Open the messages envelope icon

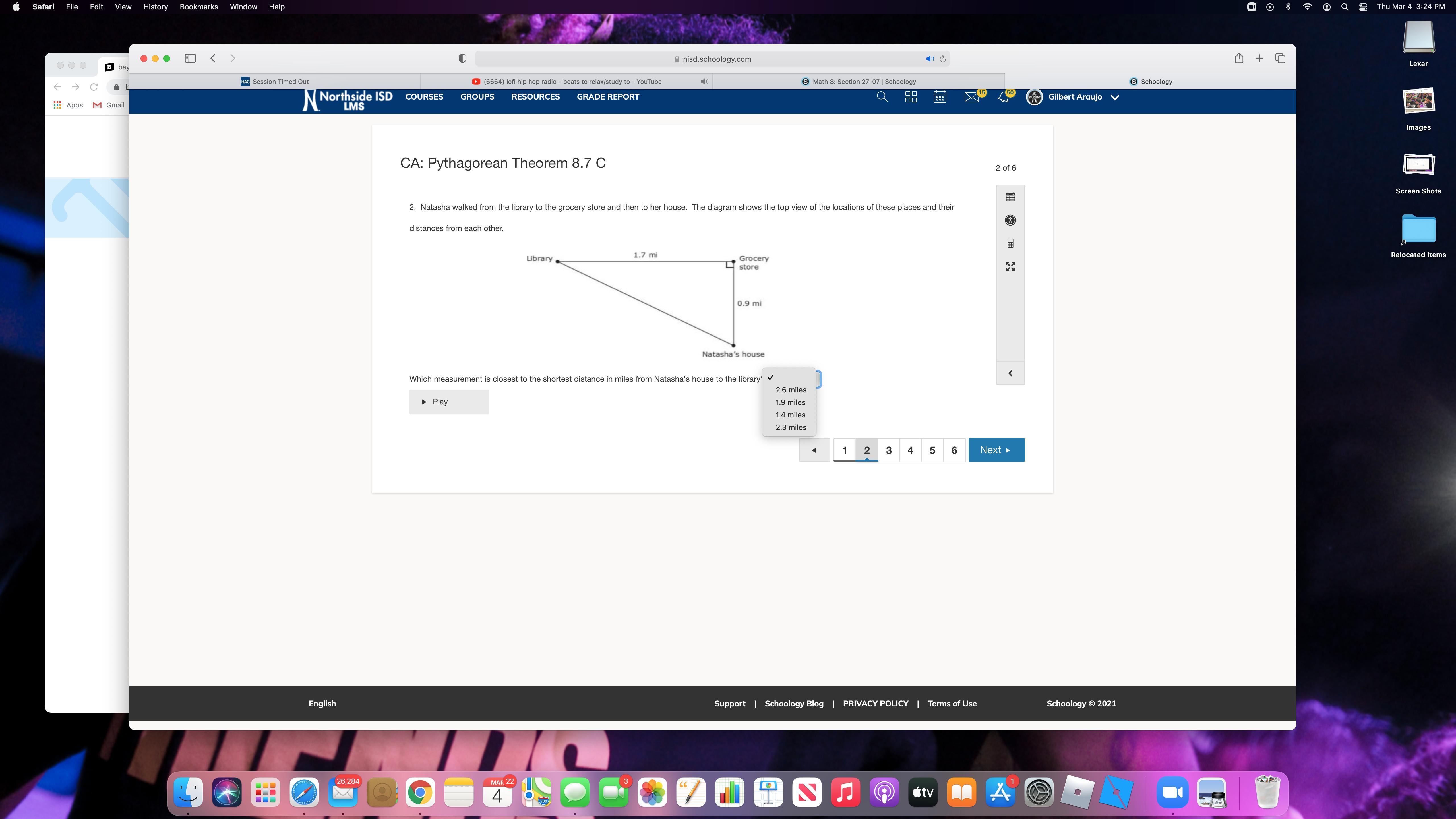pos(972,97)
